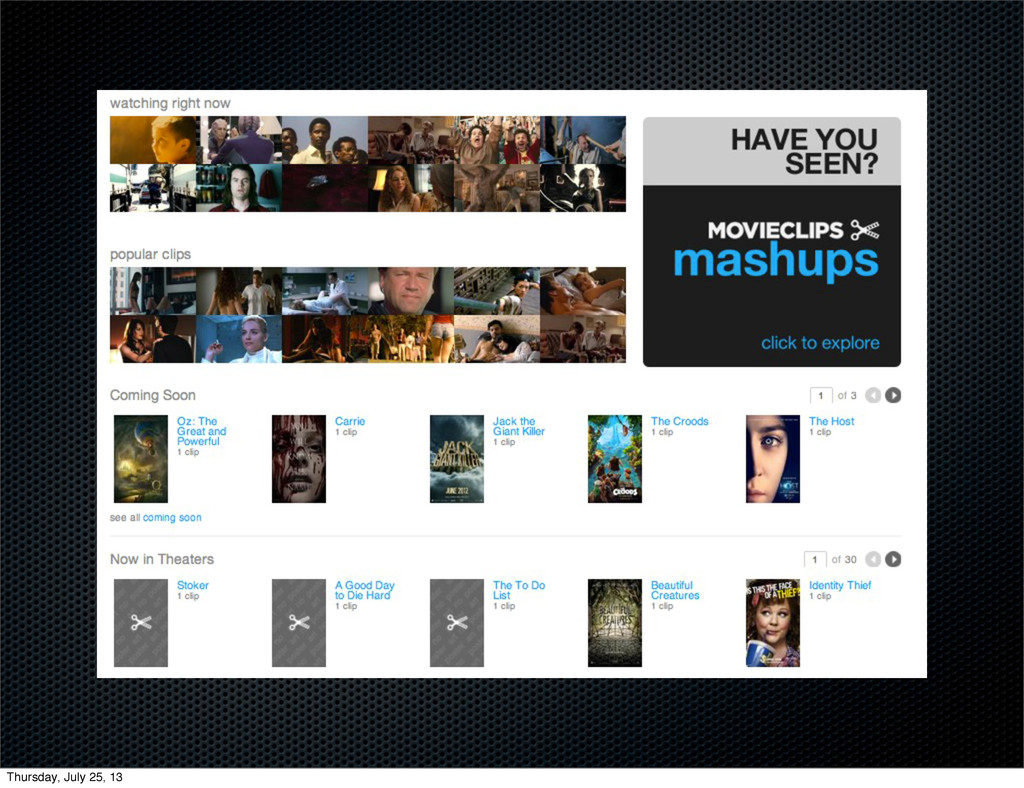
Task: Go to previous page of Now in Theaters
Action: pyautogui.click(x=873, y=559)
